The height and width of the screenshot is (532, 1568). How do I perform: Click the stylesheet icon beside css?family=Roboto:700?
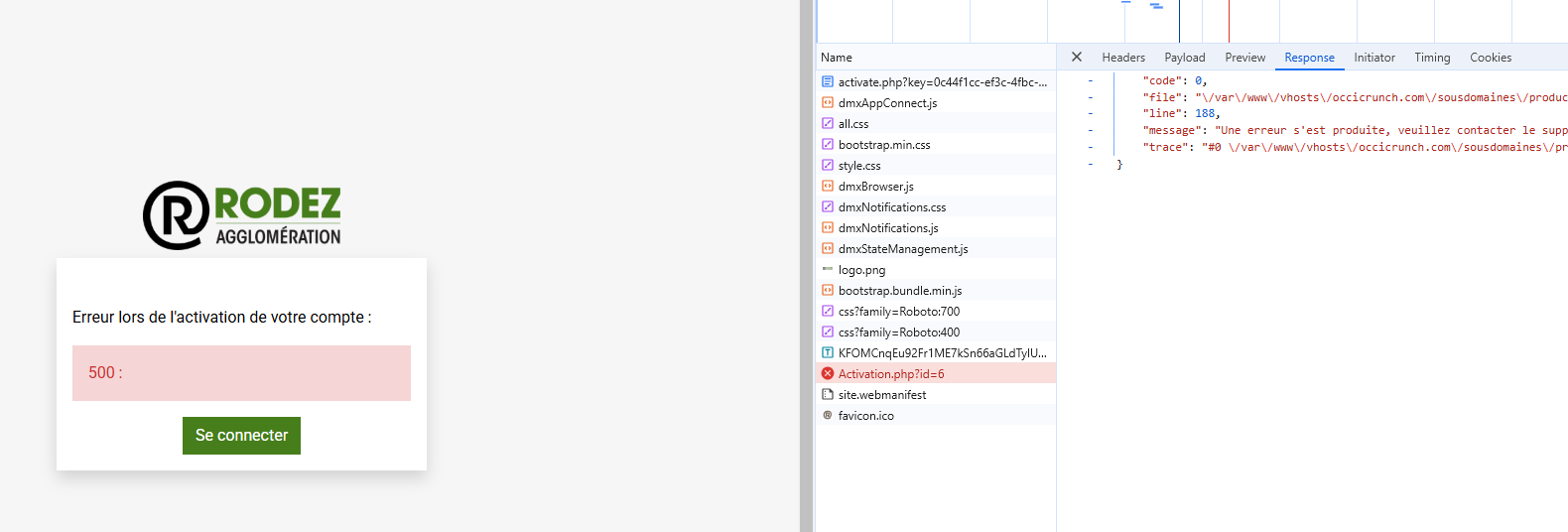click(x=828, y=311)
